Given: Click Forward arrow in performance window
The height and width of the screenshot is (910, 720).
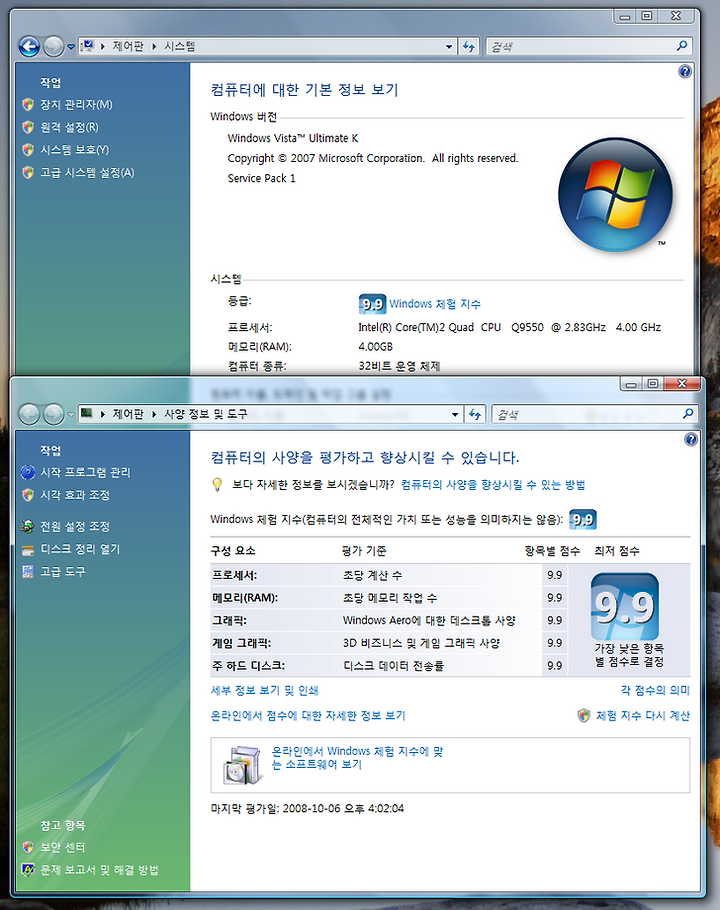Looking at the screenshot, I should click(x=53, y=414).
